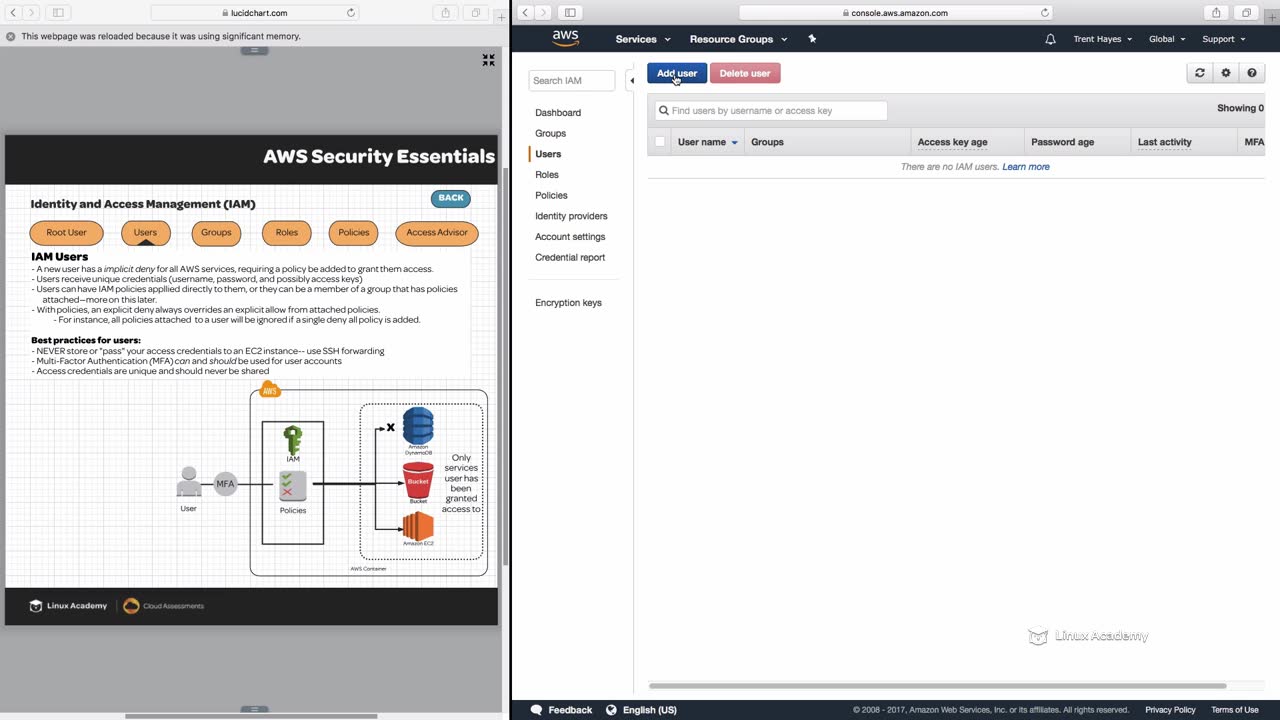Expand the Services dropdown menu
The width and height of the screenshot is (1280, 720).
643,39
